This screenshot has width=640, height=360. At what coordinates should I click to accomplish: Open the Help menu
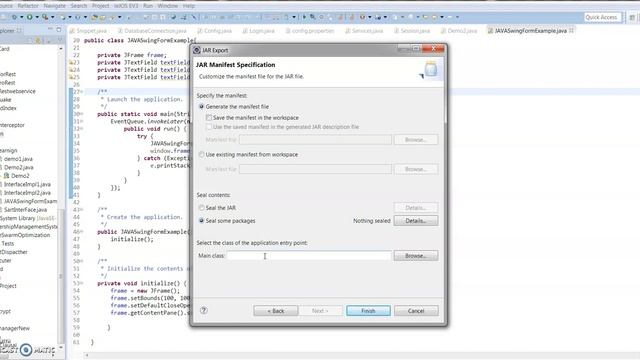pyautogui.click(x=189, y=6)
